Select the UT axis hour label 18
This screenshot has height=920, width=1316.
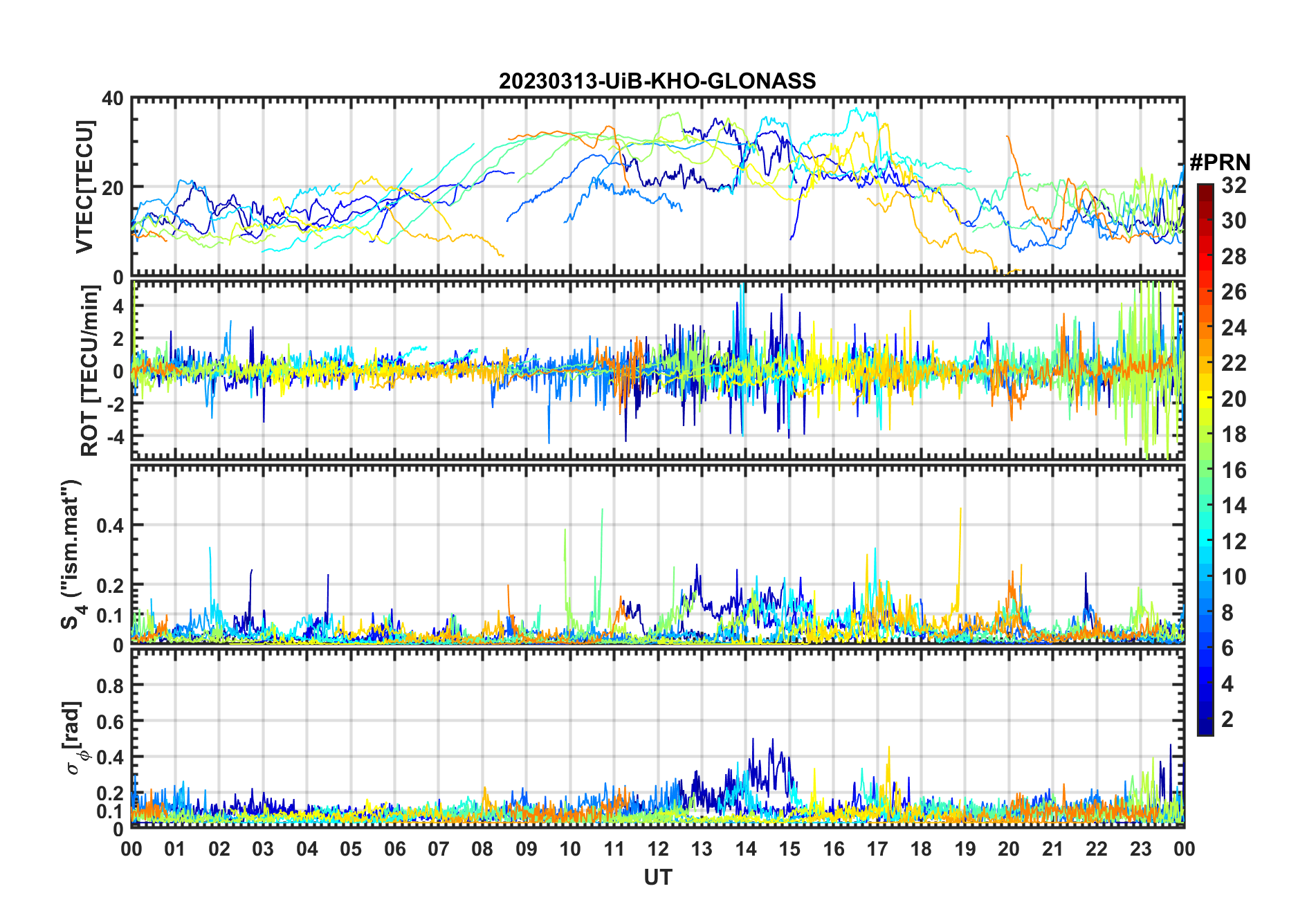pos(921,849)
